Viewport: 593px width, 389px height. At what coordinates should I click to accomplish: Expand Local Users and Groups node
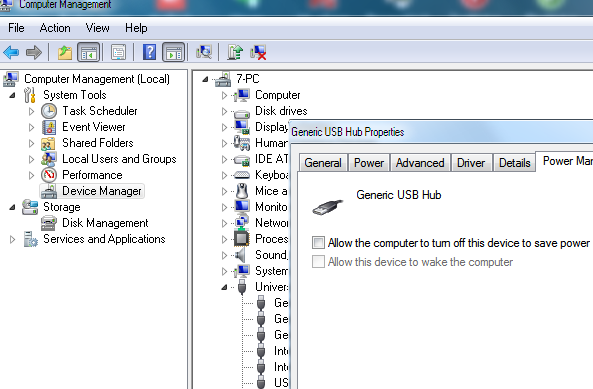pos(31,159)
